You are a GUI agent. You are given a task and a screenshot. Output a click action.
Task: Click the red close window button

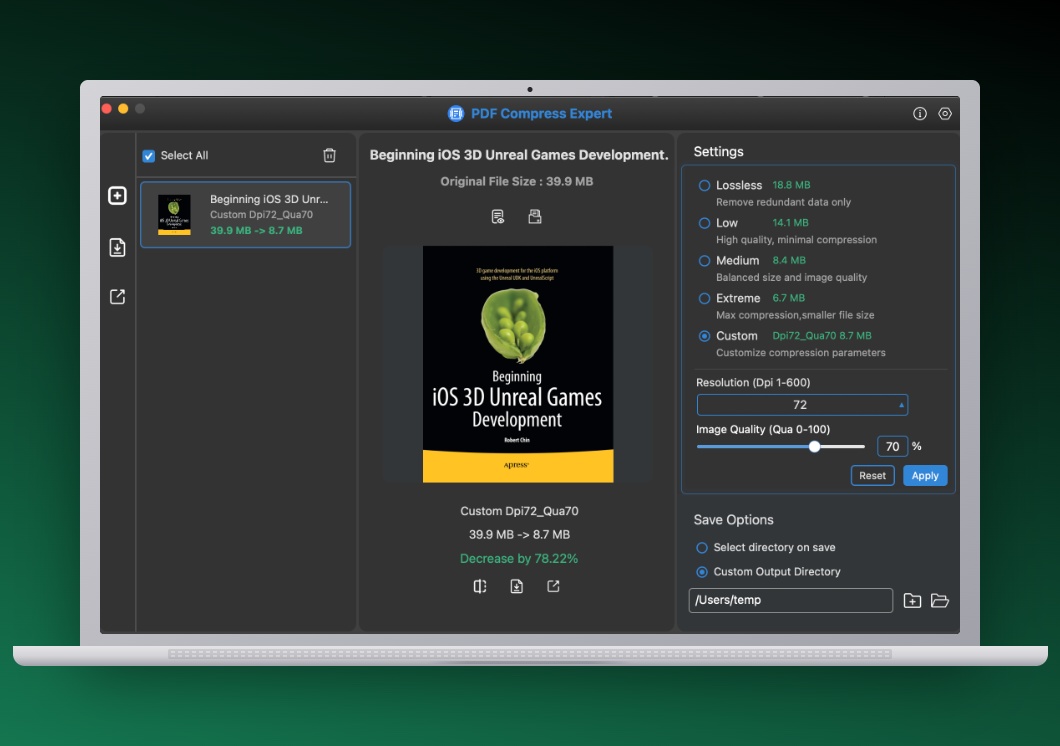point(107,109)
